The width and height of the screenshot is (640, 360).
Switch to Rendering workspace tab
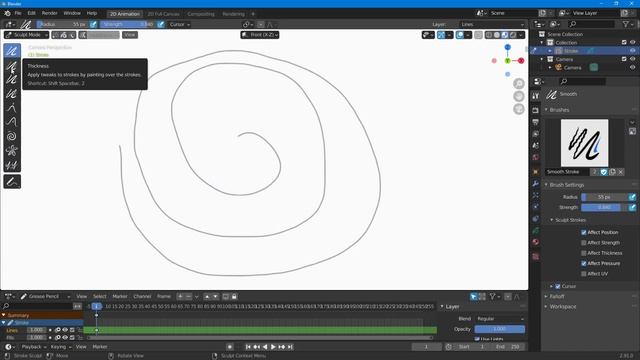coord(233,14)
